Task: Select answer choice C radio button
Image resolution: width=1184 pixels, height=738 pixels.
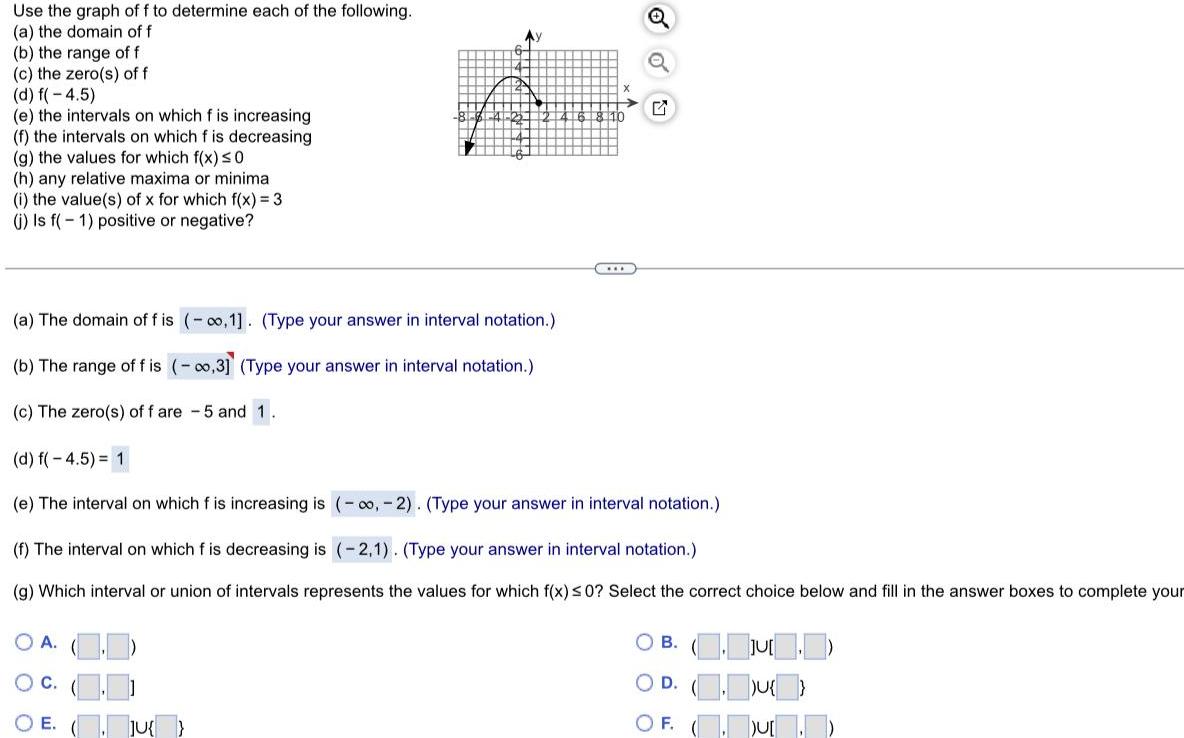Action: point(24,682)
